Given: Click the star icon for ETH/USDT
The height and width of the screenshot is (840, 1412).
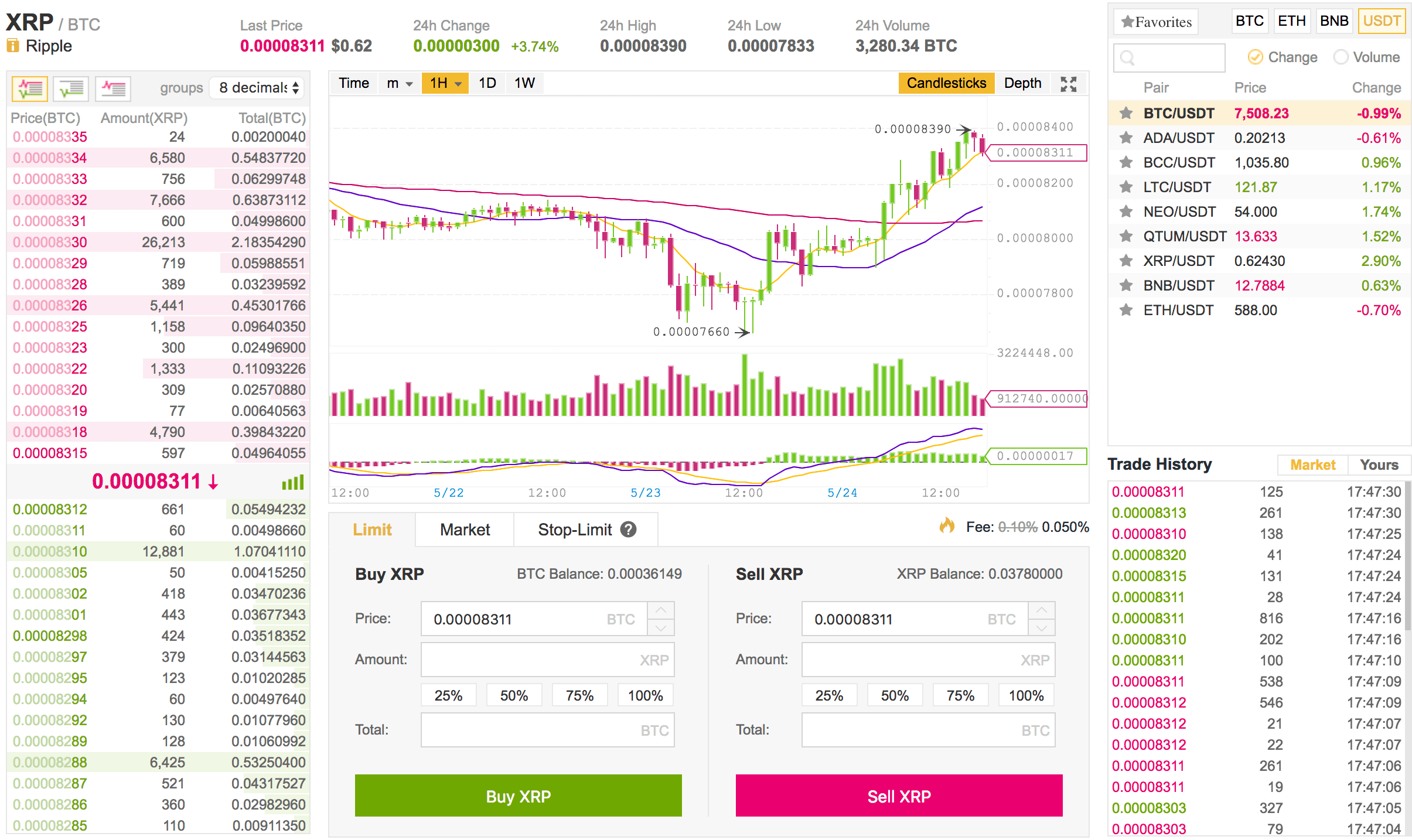Looking at the screenshot, I should [x=1125, y=310].
